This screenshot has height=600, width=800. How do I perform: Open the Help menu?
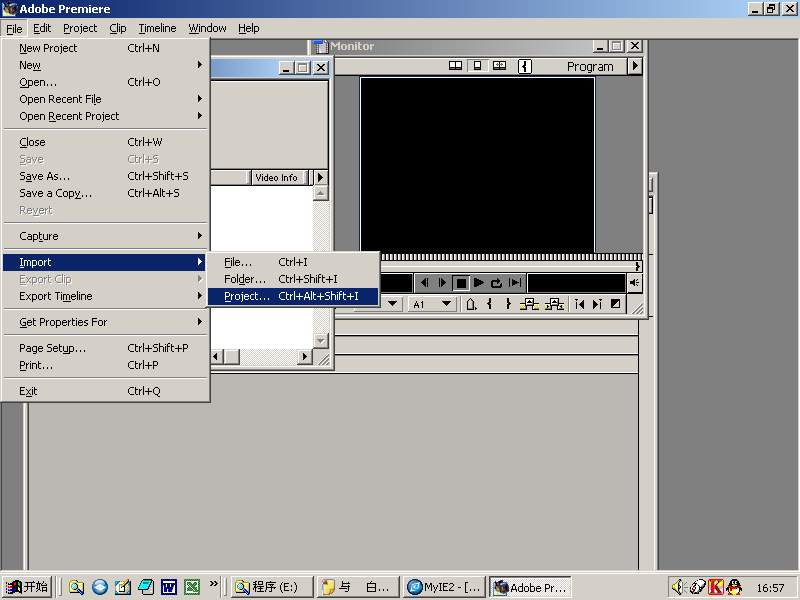coord(248,29)
